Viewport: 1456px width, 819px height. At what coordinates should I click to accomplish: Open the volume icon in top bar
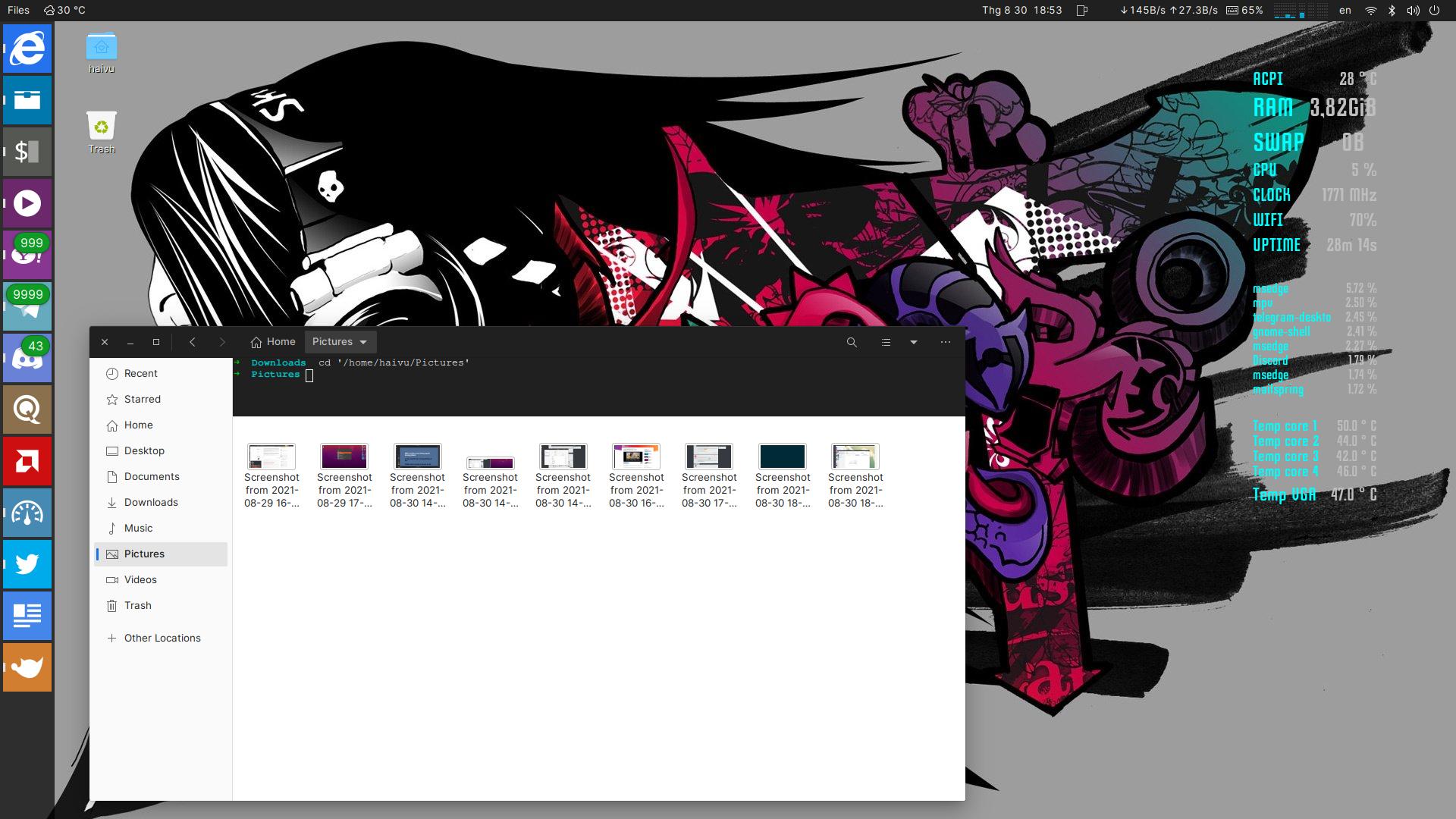point(1413,11)
